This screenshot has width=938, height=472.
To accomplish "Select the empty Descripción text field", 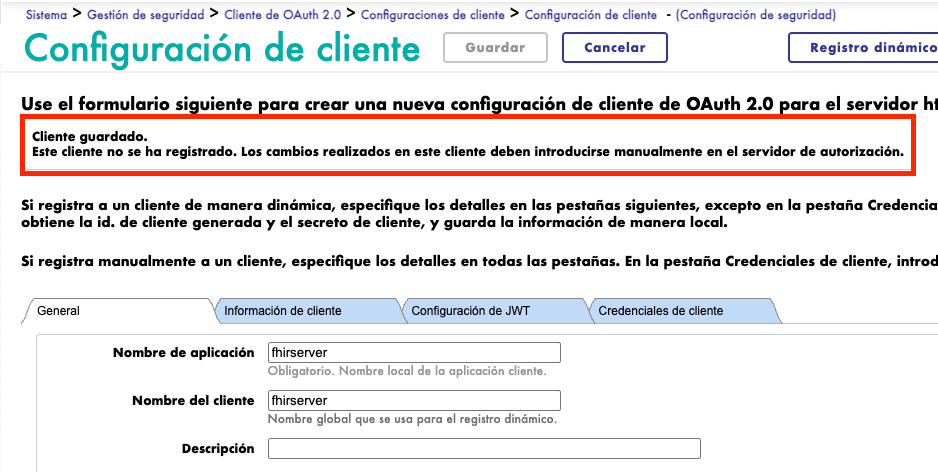I will coord(483,448).
